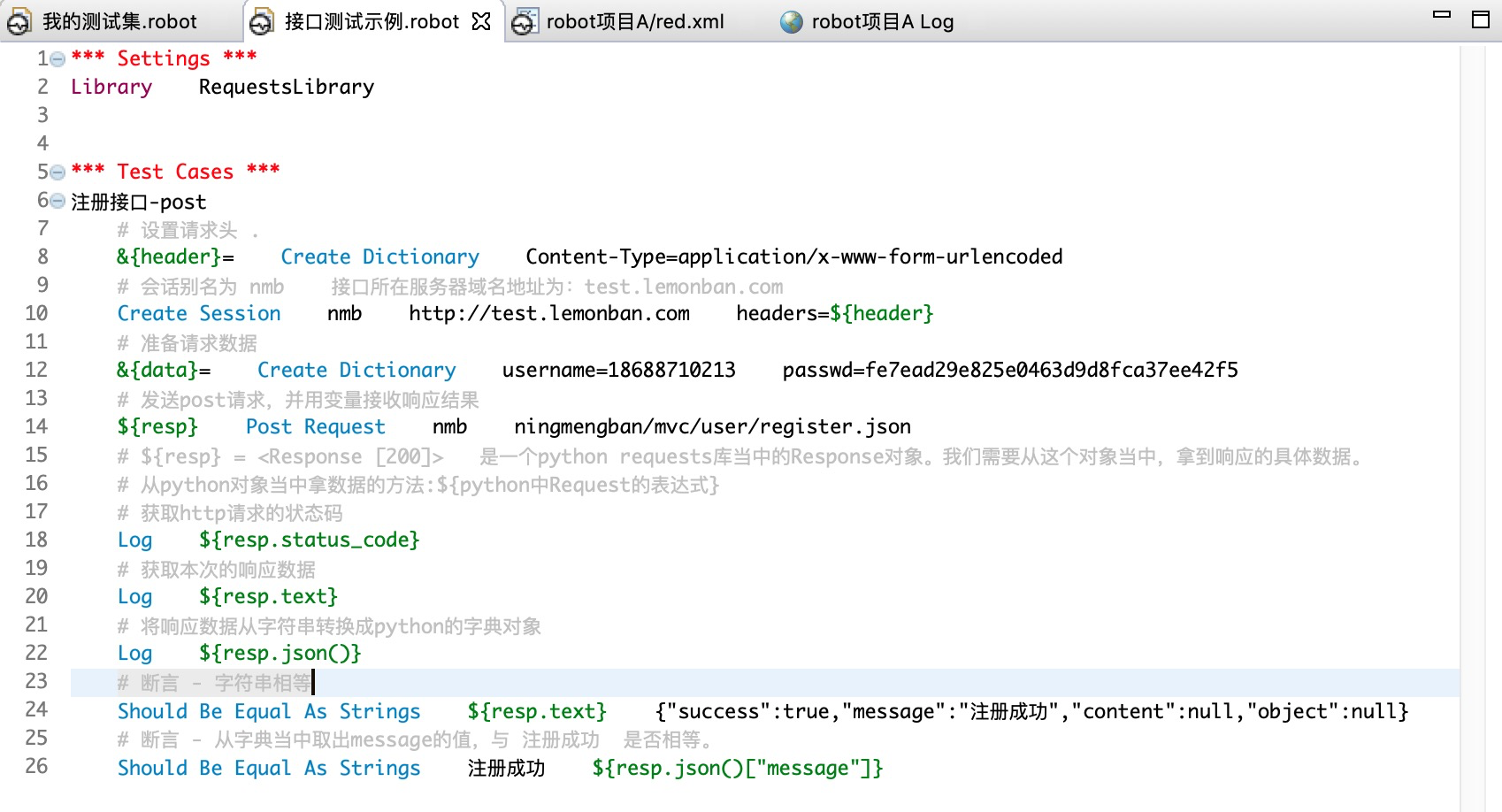Viewport: 1502px width, 812px height.
Task: Collapse the Test Cases section fold marker
Action: click(x=58, y=172)
